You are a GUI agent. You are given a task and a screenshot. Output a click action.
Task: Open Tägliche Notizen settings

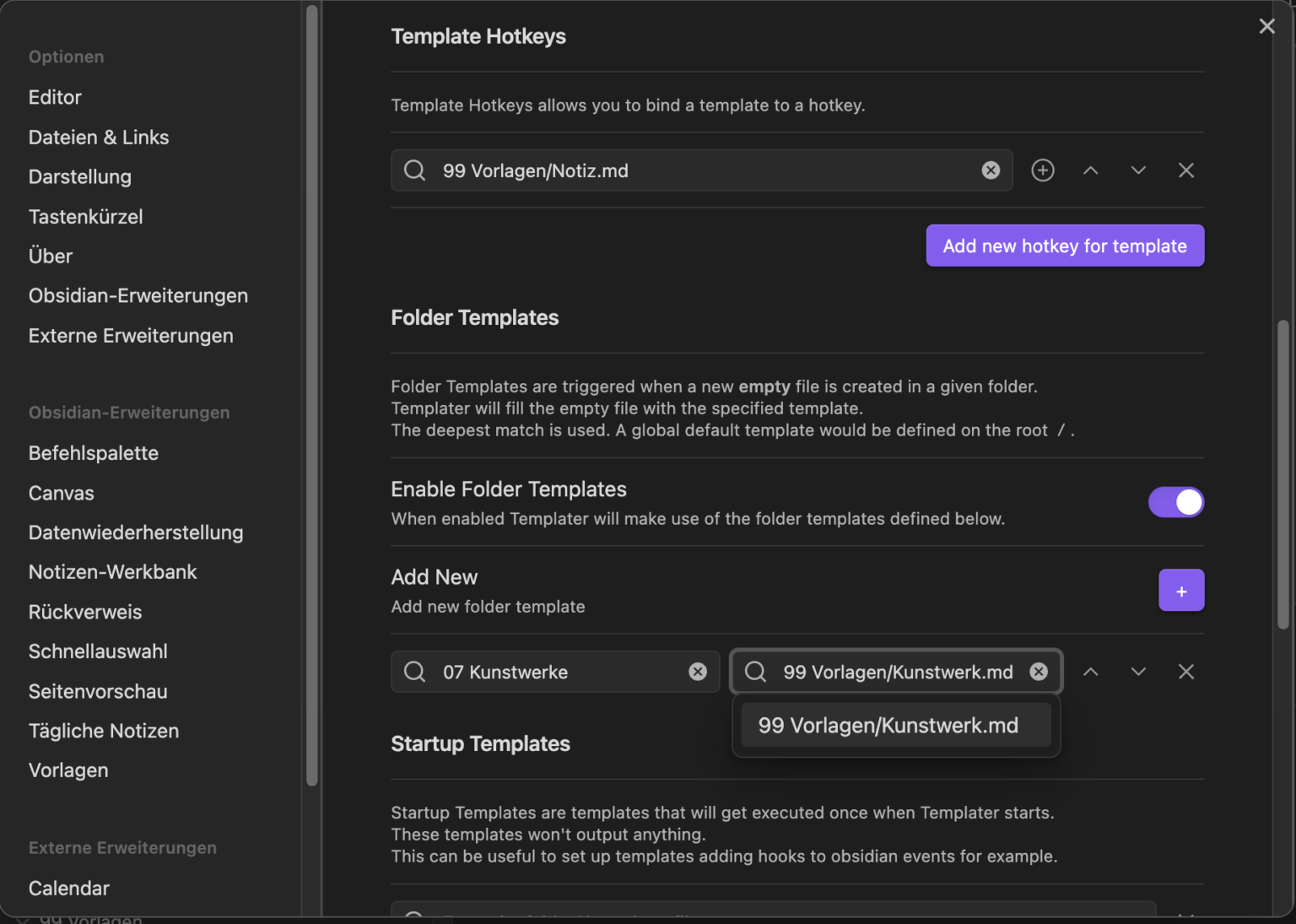pyautogui.click(x=104, y=731)
